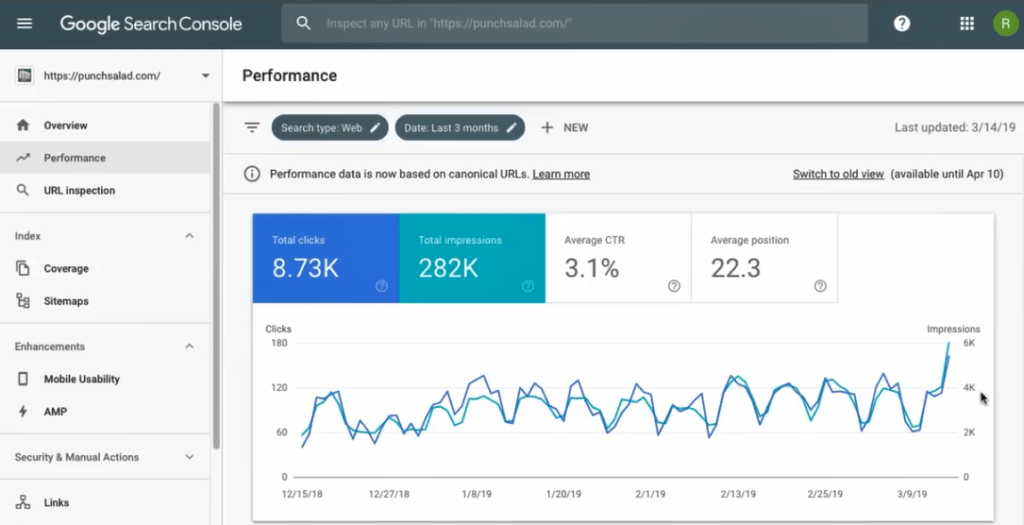The height and width of the screenshot is (525, 1024).
Task: Click the Performance trend line icon
Action: (23, 157)
